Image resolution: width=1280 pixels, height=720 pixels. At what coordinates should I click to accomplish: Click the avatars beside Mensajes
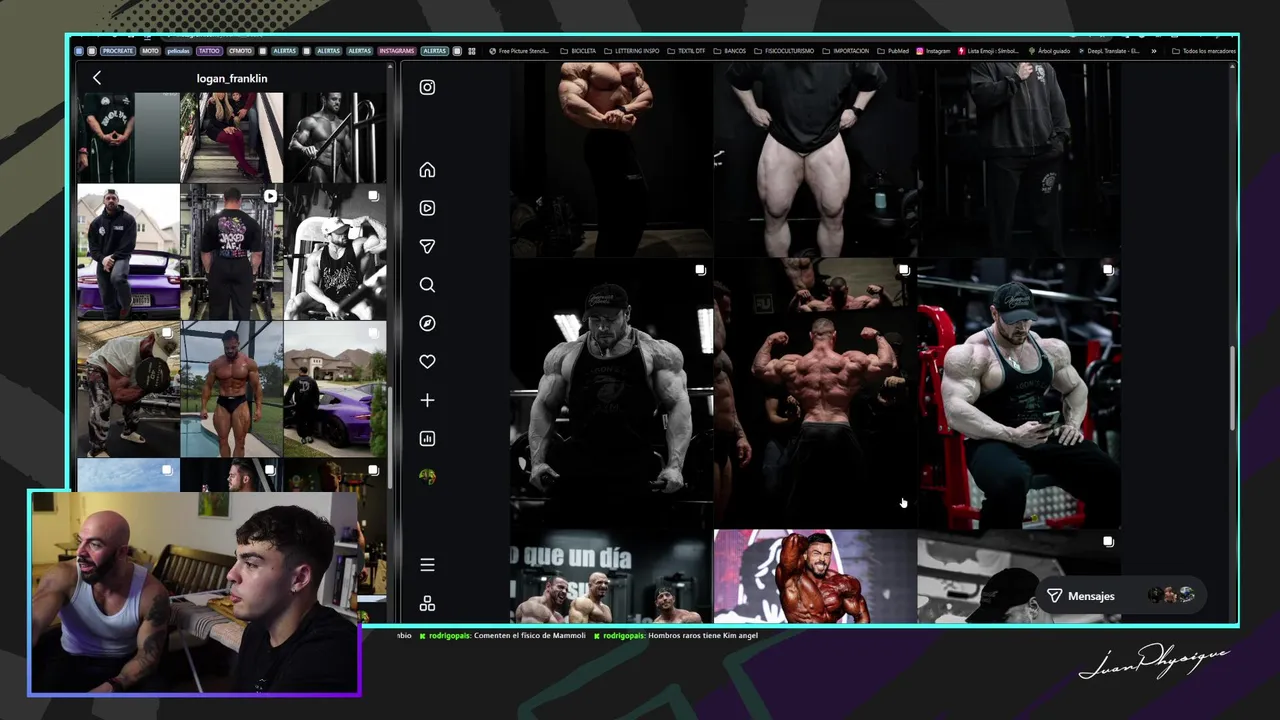tap(1171, 595)
